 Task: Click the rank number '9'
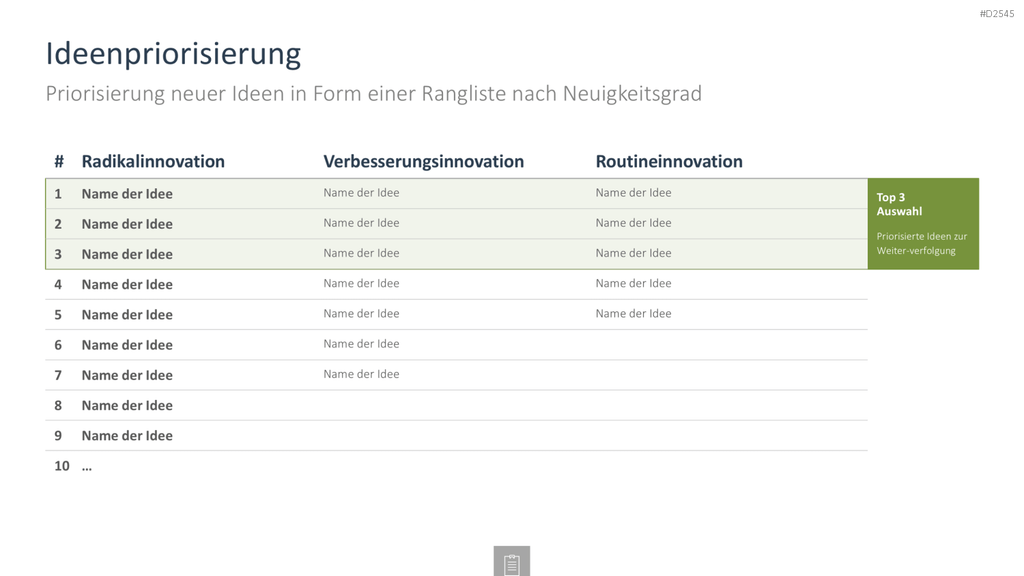coord(58,436)
